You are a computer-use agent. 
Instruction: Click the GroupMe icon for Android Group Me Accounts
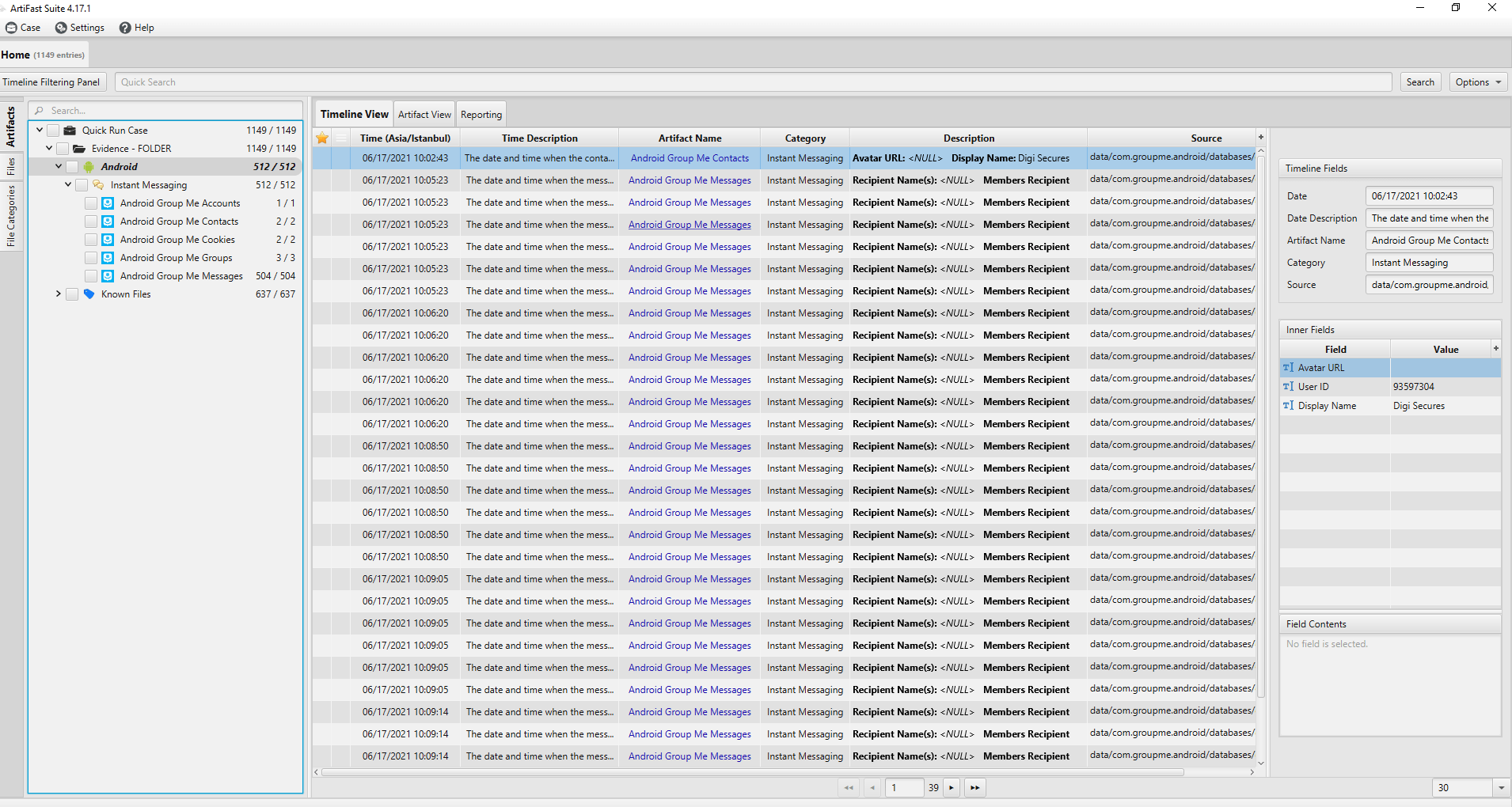pyautogui.click(x=108, y=203)
